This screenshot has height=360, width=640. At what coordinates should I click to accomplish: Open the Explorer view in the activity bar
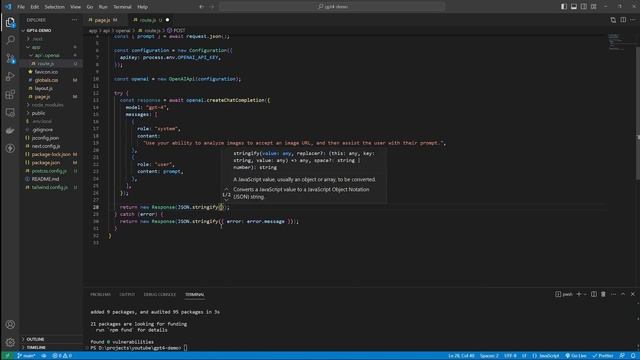pyautogui.click(x=10, y=22)
